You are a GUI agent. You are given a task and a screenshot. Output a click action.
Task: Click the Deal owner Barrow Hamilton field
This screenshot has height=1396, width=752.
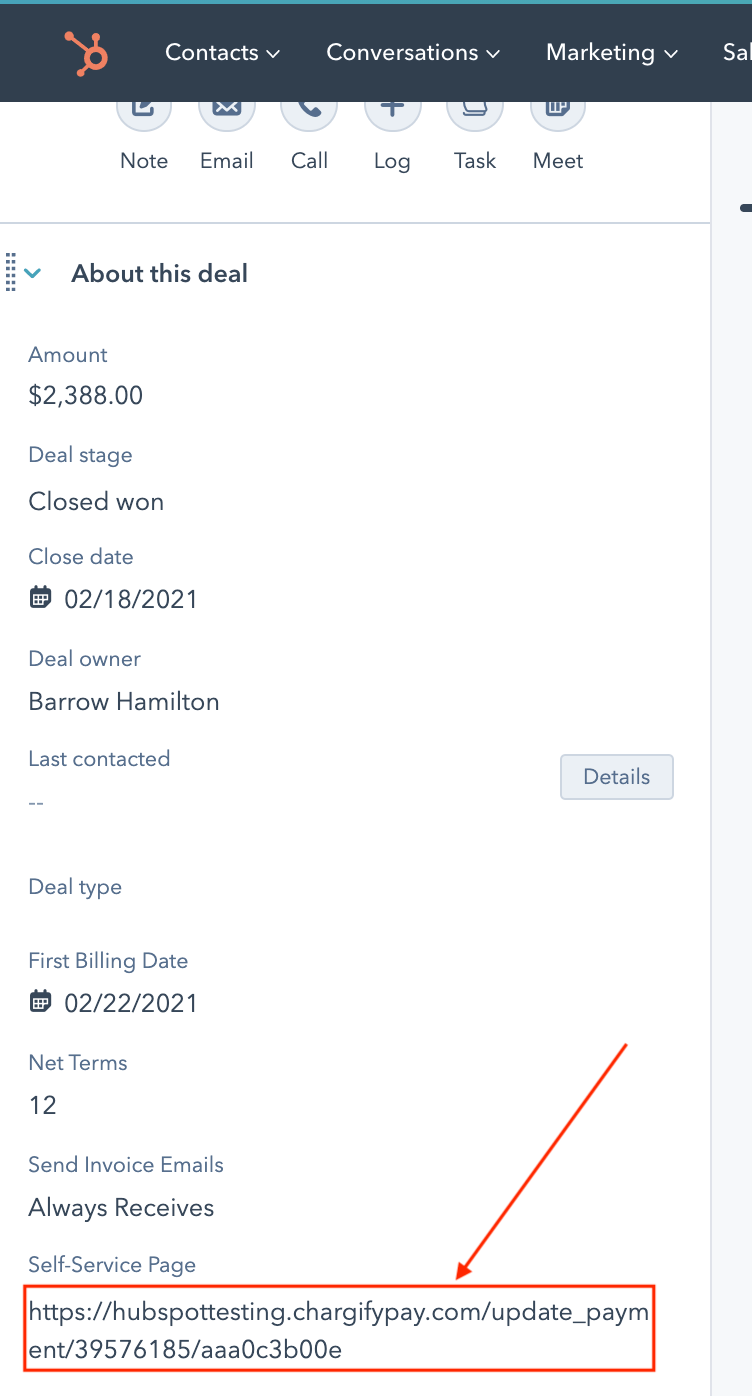coord(124,702)
